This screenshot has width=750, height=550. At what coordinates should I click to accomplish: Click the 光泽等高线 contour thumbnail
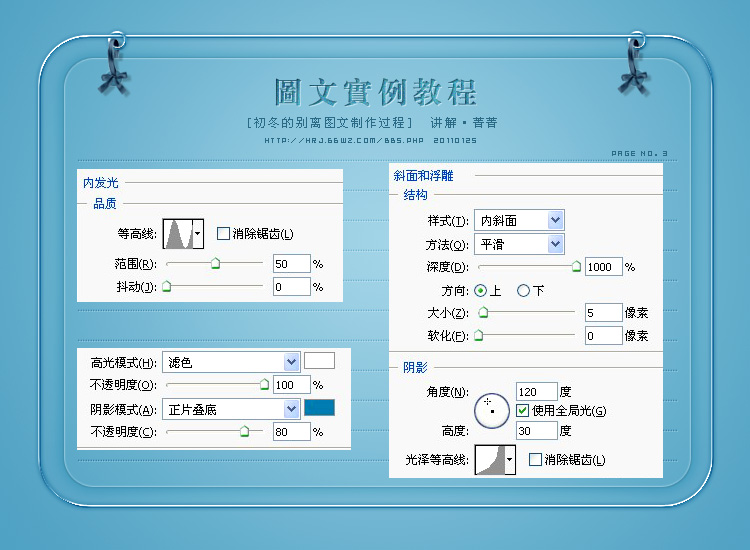489,460
